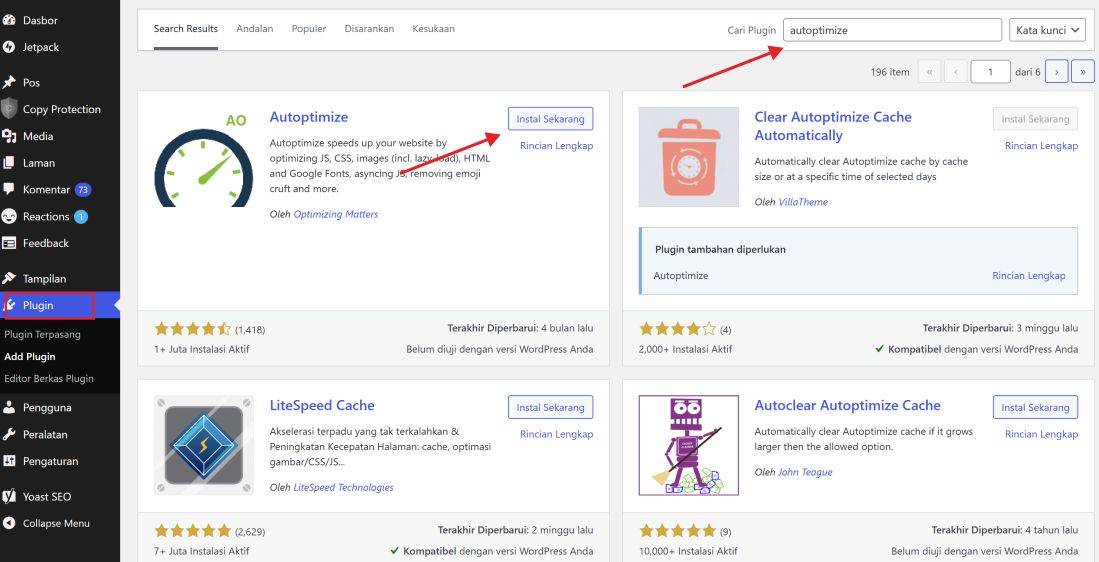Viewport: 1099px width, 562px height.
Task: Click the Pengguna user icon
Action: 9,407
